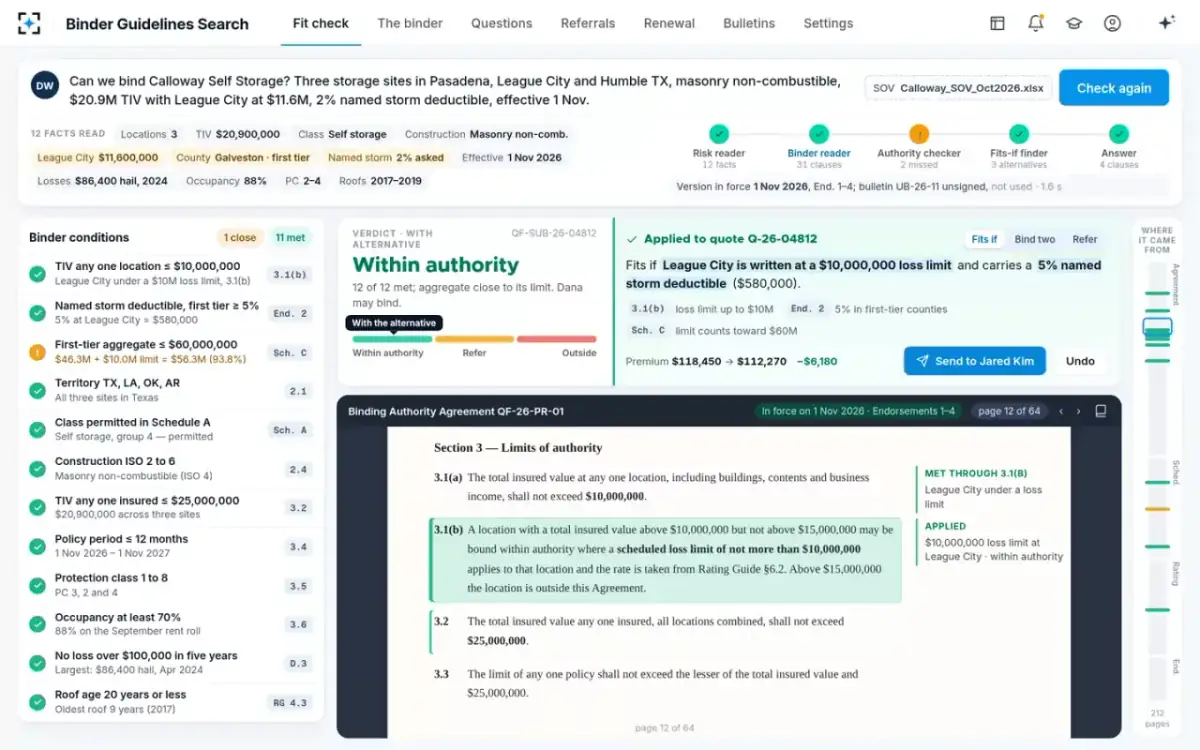The image size is (1200, 750).
Task: Click the green Within authority bar segment
Action: [x=392, y=339]
